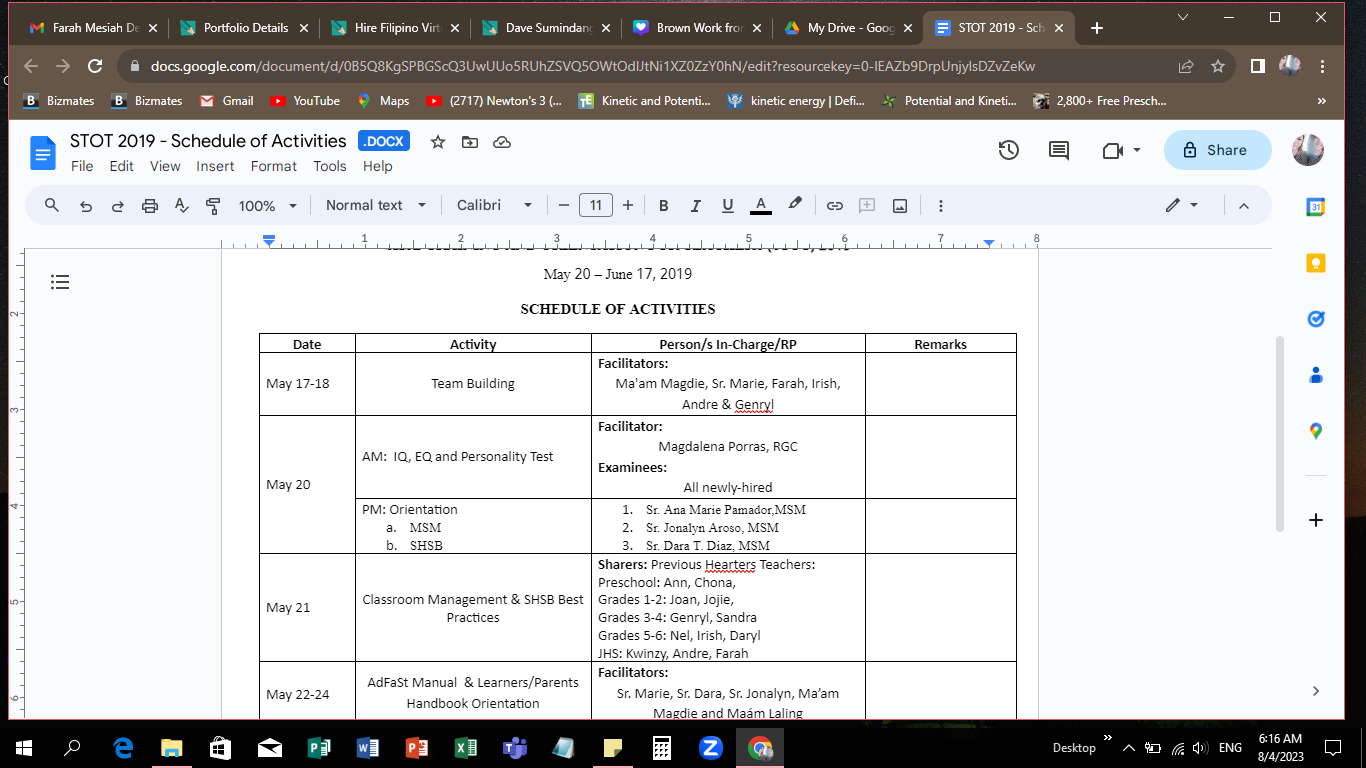Open the File menu

coord(82,166)
